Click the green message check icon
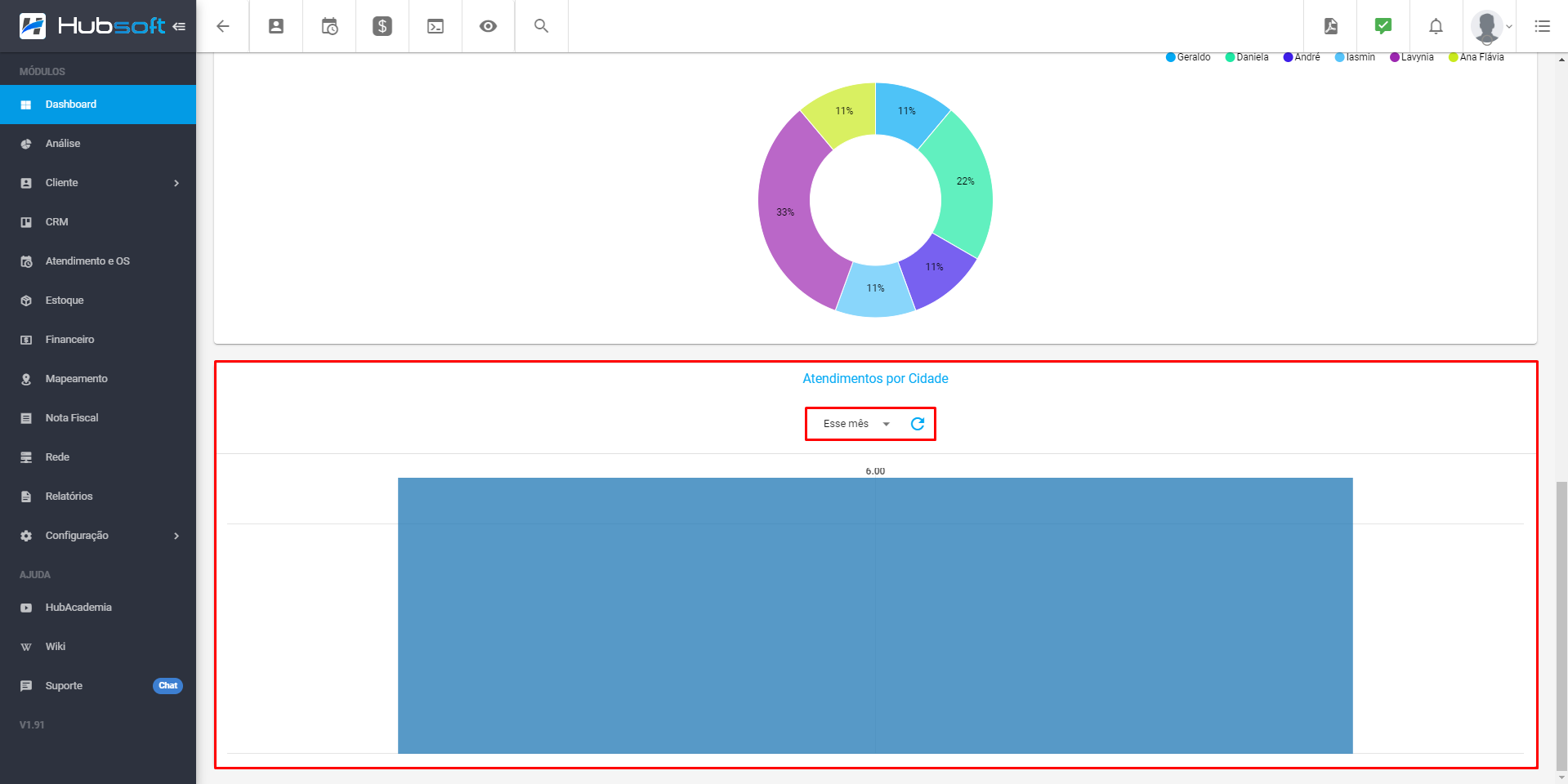This screenshot has width=1568, height=784. [x=1383, y=25]
